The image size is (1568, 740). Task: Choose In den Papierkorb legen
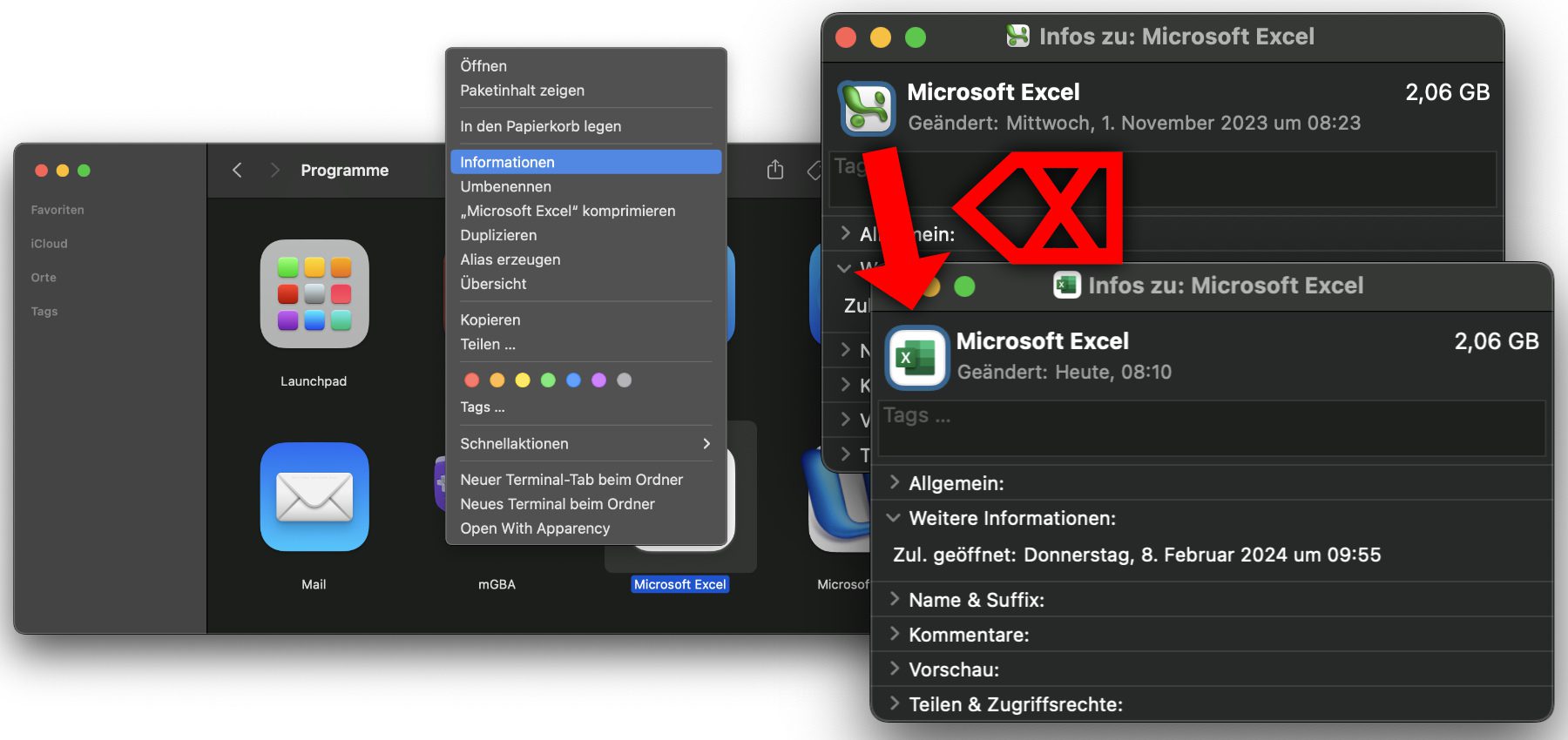coord(540,126)
